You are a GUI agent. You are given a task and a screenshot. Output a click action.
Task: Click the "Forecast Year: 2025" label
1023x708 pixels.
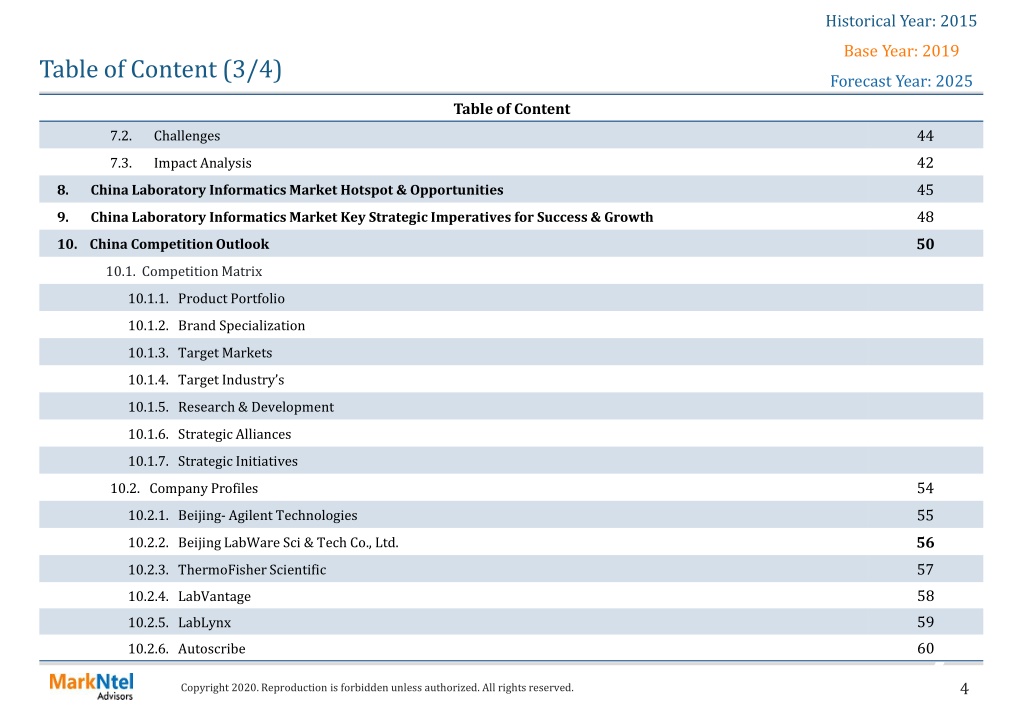pos(901,81)
